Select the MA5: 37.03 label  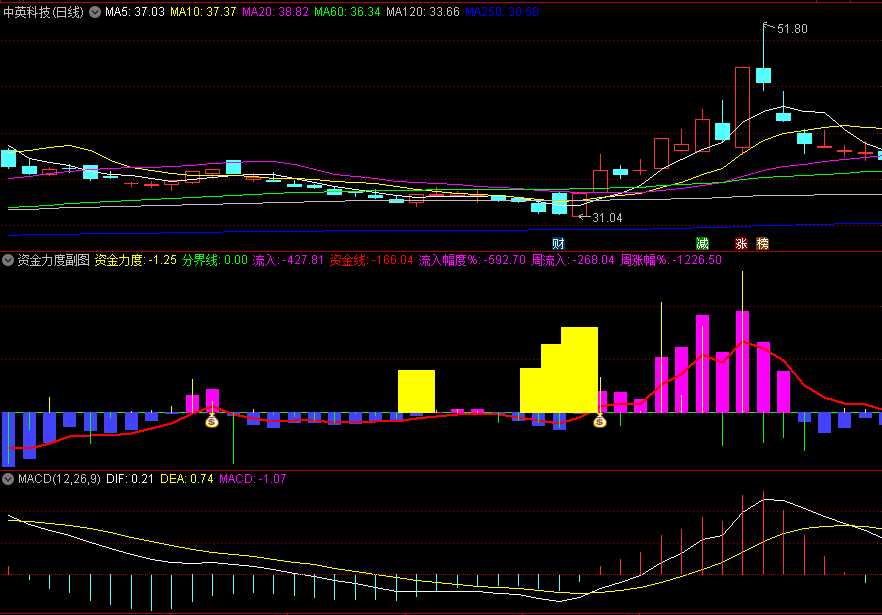tap(135, 12)
